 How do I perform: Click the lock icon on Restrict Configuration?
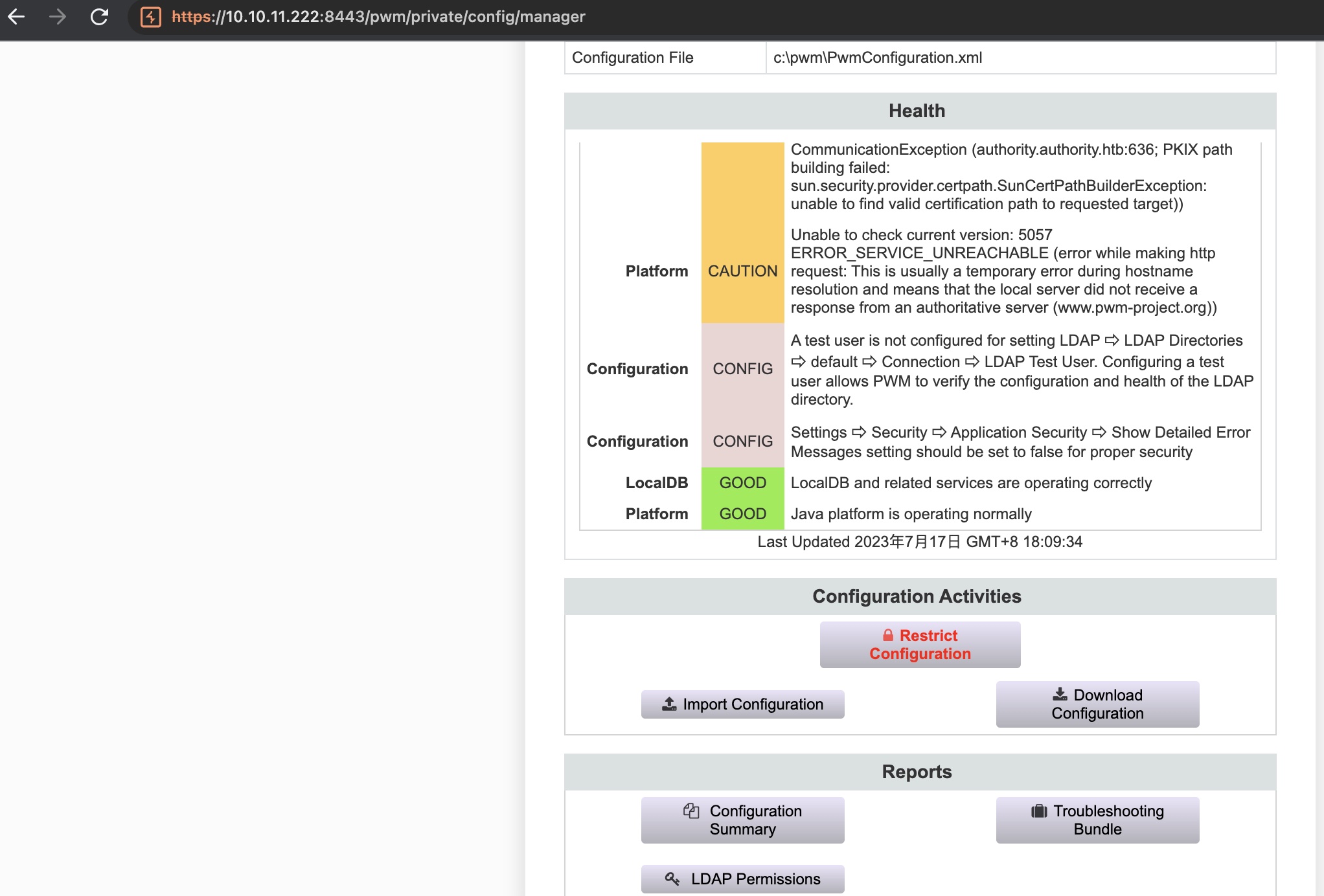click(x=888, y=635)
